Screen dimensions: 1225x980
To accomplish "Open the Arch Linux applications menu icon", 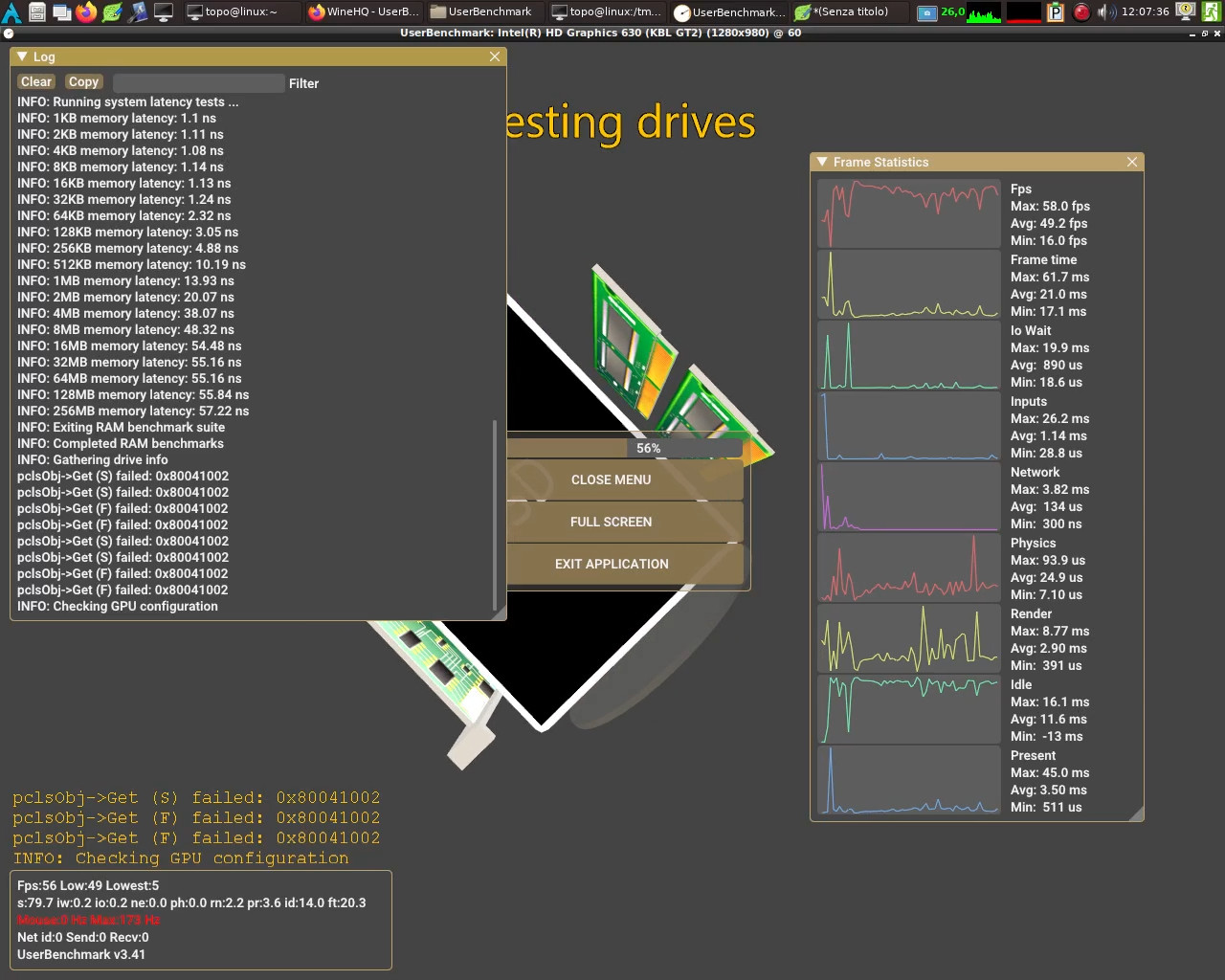I will coord(11,11).
